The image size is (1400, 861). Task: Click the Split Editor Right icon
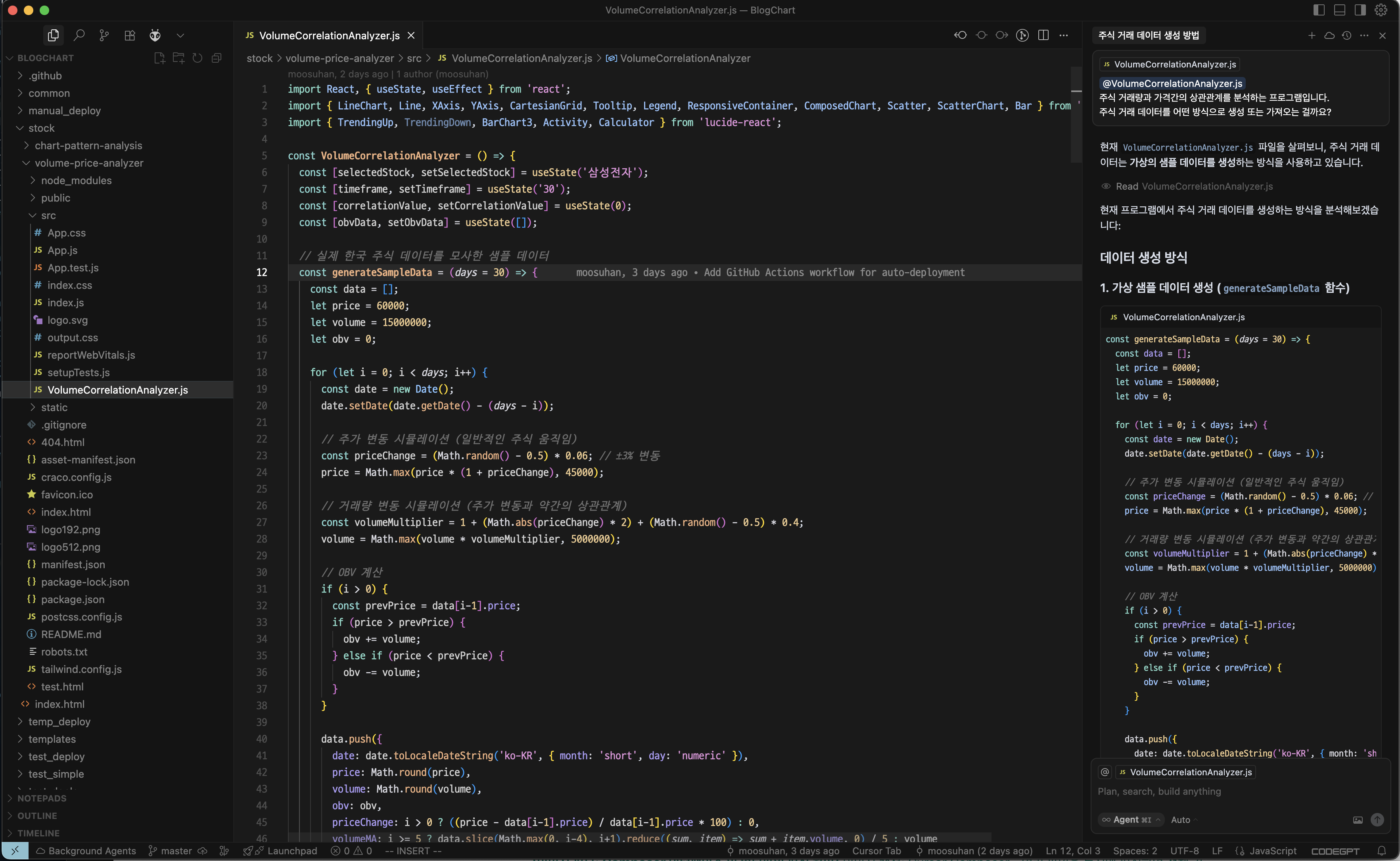pyautogui.click(x=1043, y=35)
